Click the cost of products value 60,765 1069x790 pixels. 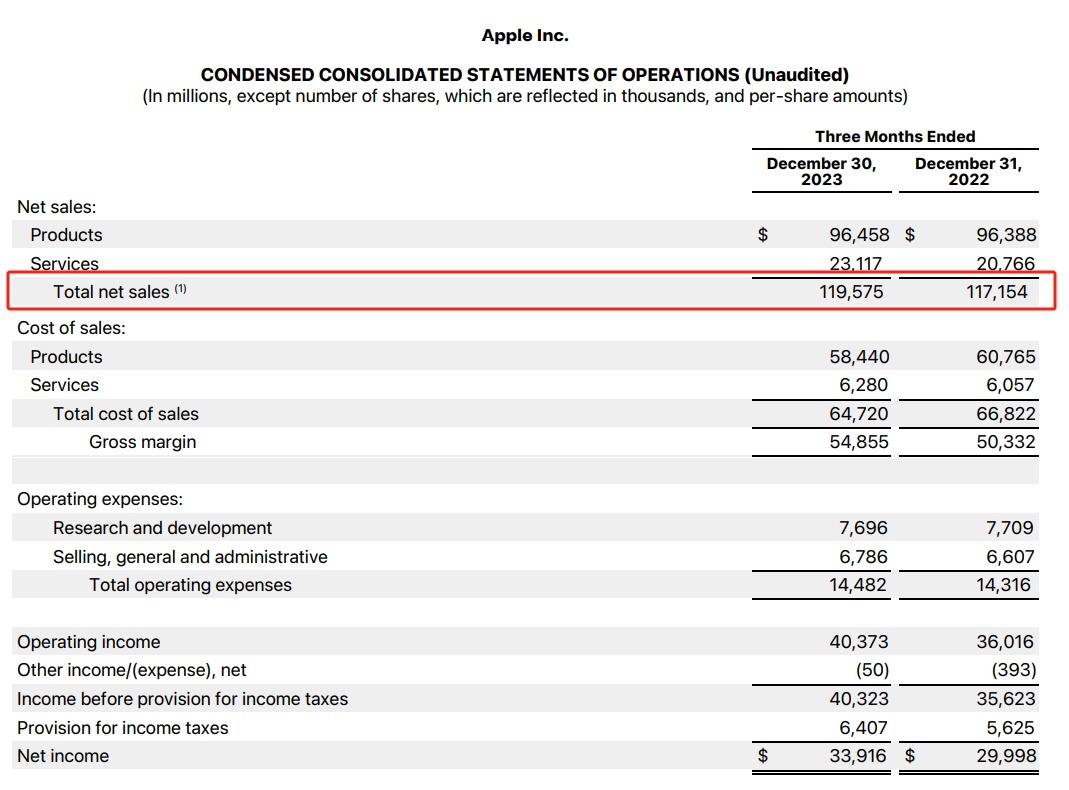[x=1006, y=356]
